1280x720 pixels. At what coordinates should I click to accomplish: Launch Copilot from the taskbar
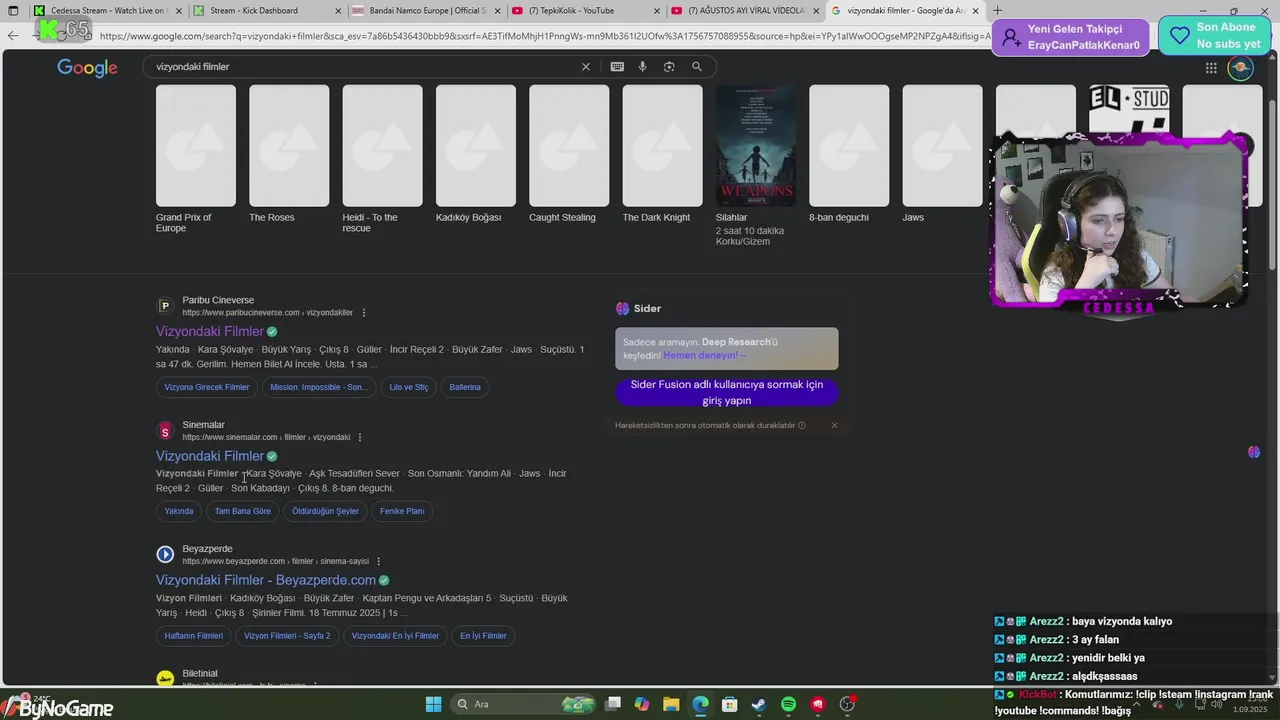click(x=642, y=704)
